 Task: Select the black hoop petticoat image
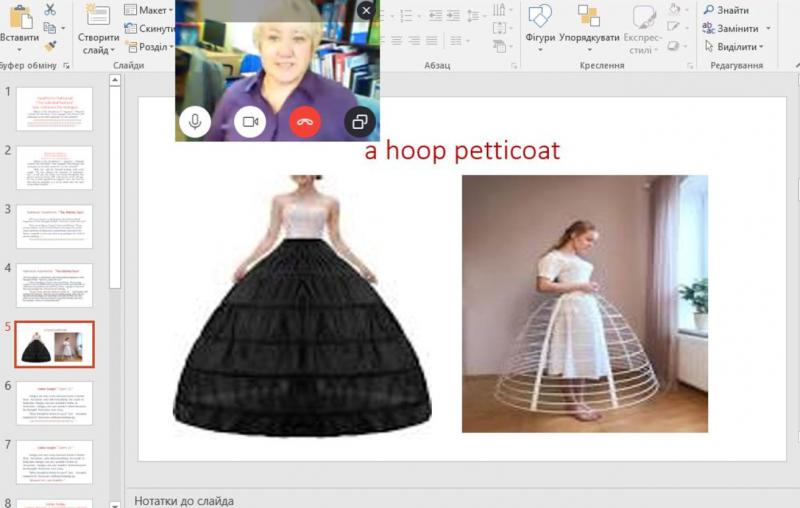point(303,306)
